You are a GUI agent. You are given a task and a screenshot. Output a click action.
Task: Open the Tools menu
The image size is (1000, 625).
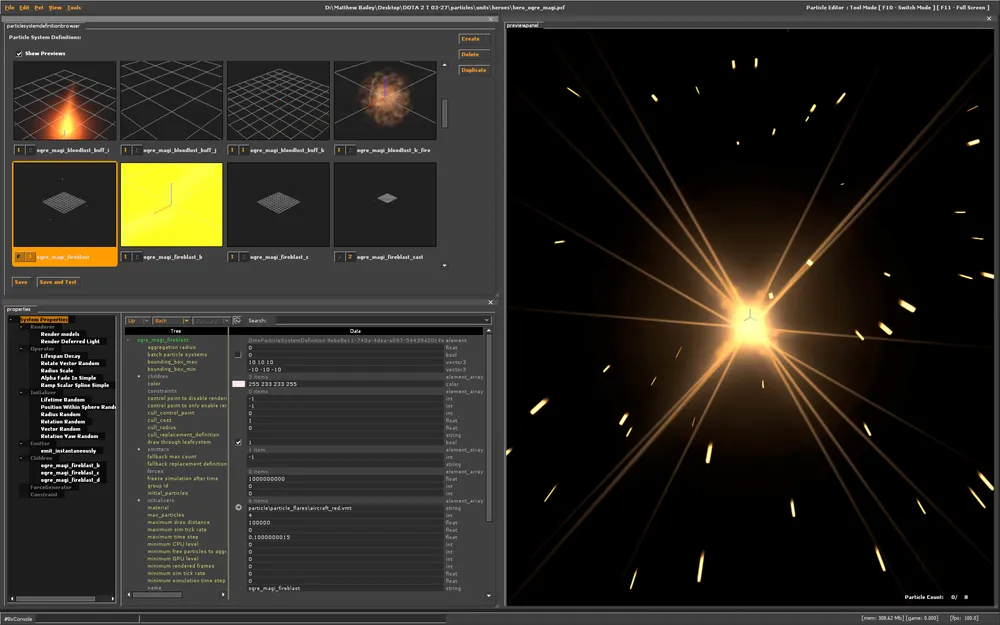(74, 7)
